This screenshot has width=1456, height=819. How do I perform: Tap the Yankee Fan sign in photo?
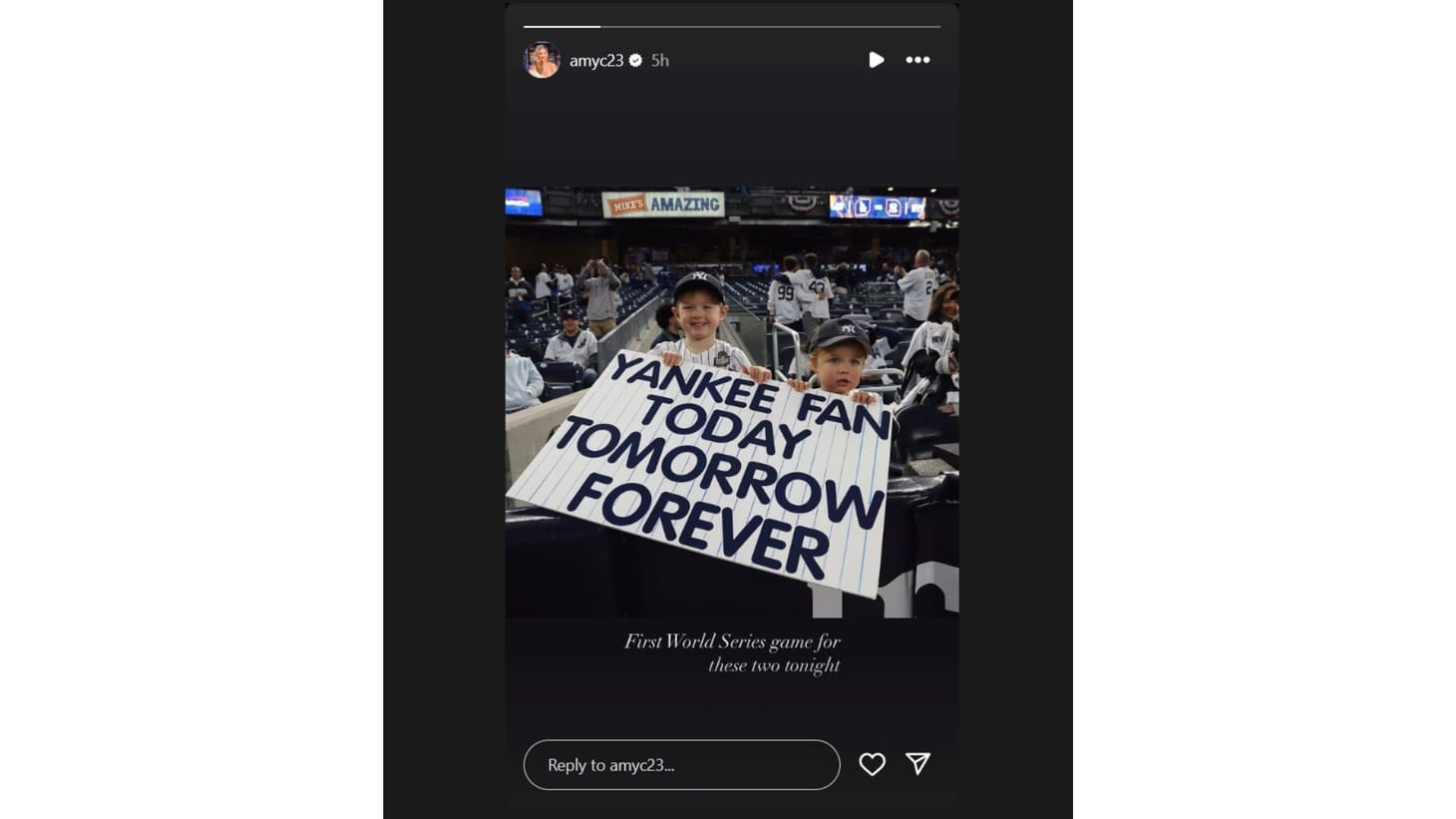pyautogui.click(x=704, y=469)
